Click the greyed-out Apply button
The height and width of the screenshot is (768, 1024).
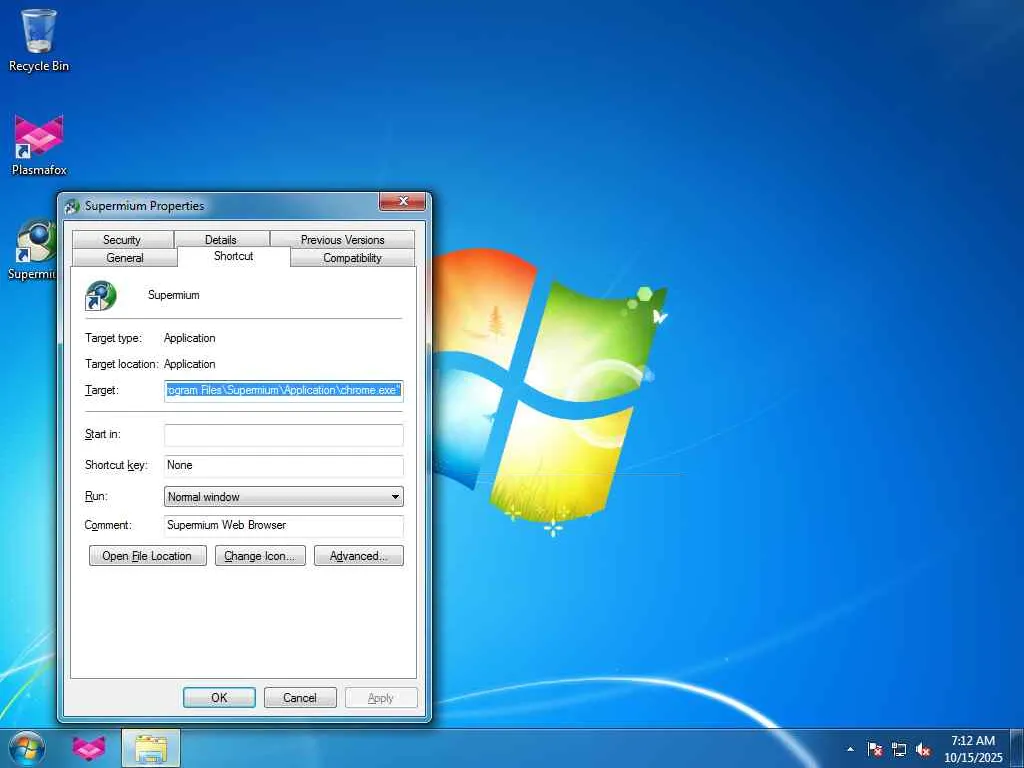[x=381, y=698]
